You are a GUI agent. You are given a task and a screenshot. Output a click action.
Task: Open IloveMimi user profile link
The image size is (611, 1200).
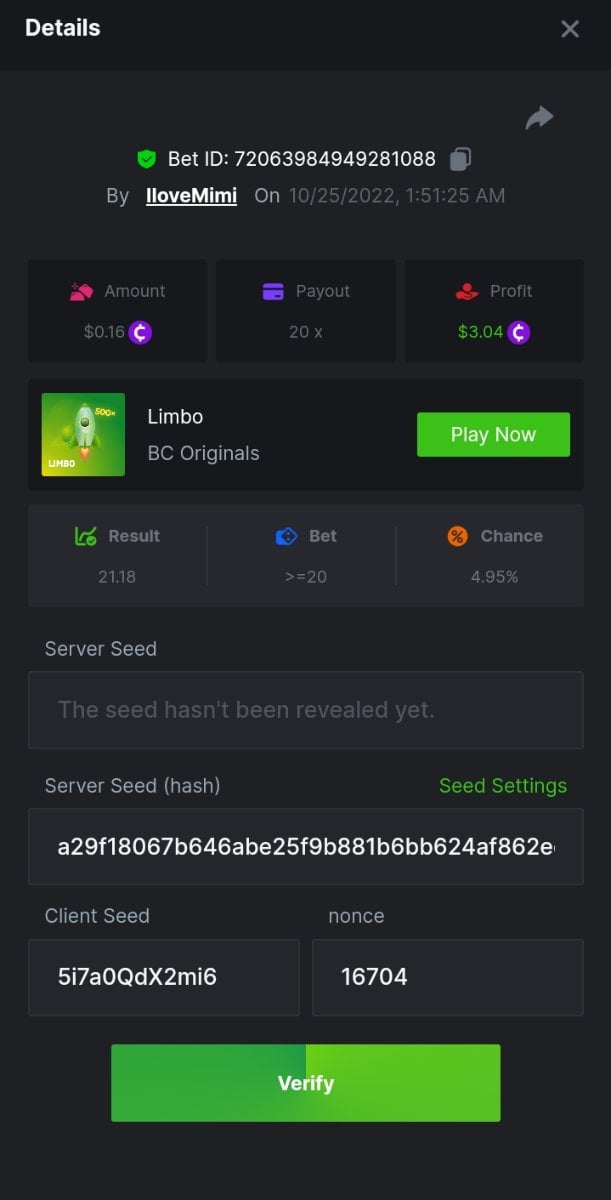(x=193, y=195)
